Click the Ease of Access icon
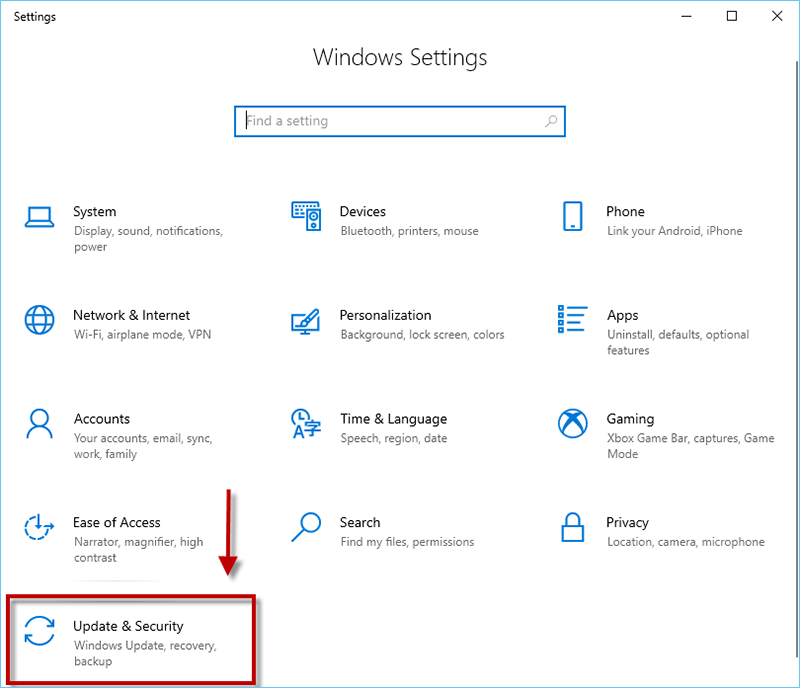800x688 pixels. 39,527
